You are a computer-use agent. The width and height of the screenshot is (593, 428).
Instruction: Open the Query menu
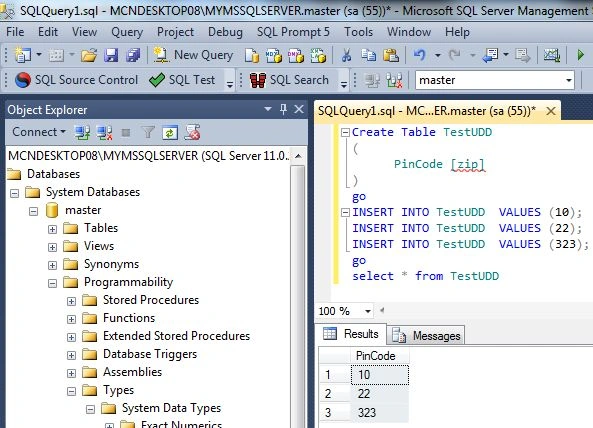[127, 32]
